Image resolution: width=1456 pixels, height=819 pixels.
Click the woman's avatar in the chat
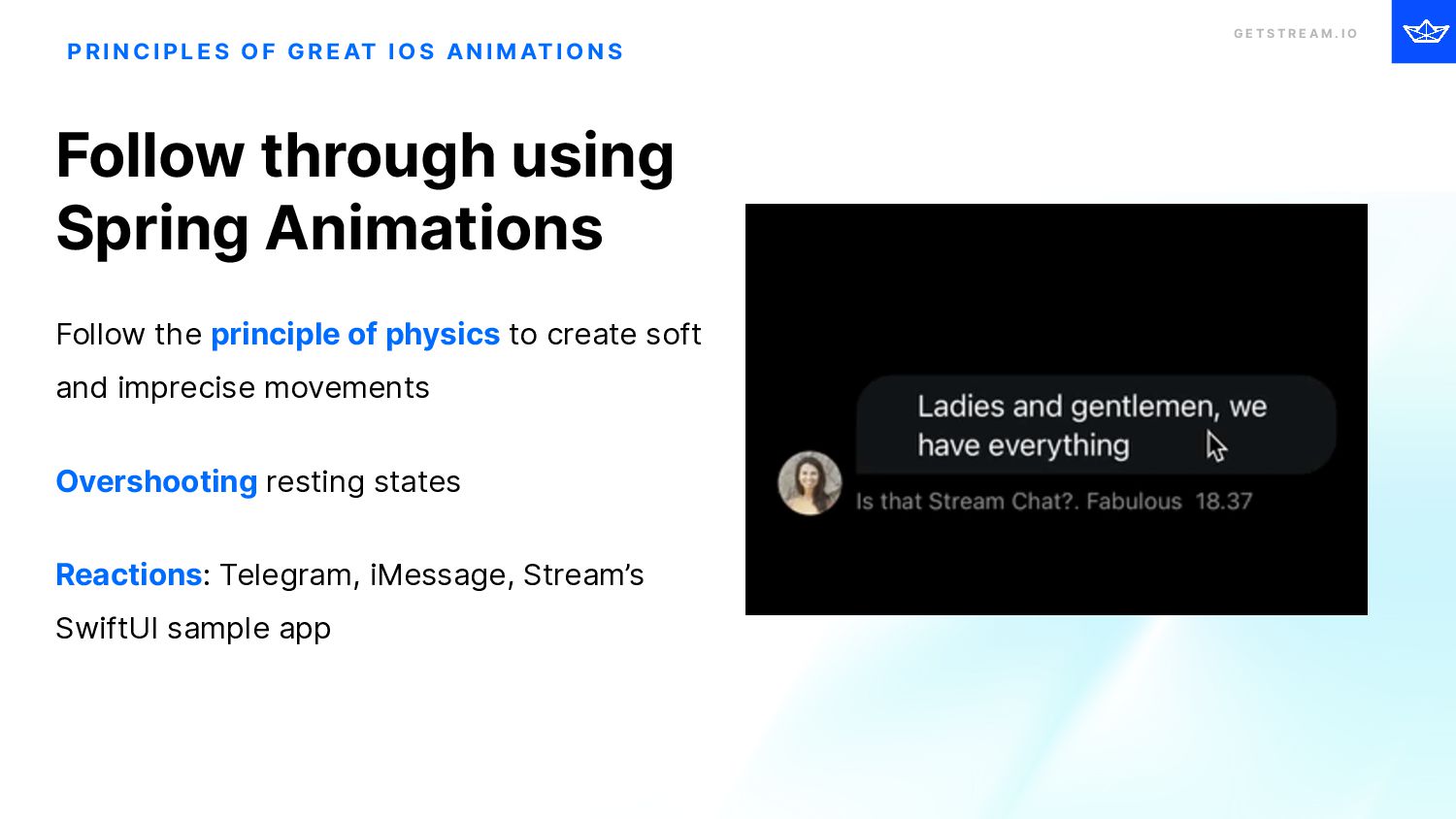[810, 483]
